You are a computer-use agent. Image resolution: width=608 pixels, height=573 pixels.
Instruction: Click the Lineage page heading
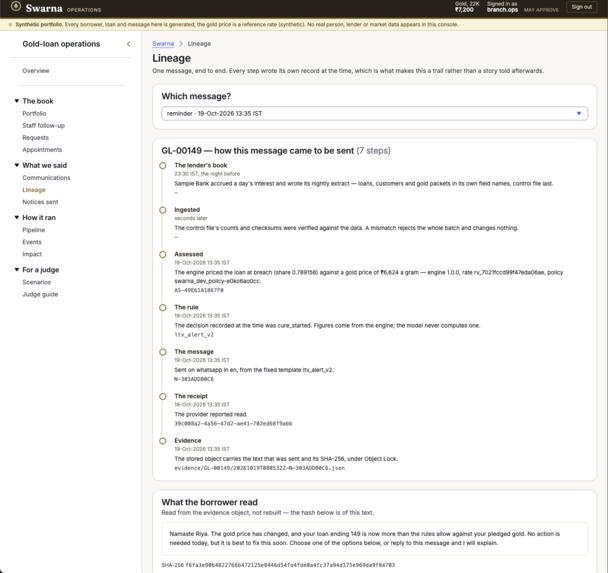[171, 58]
